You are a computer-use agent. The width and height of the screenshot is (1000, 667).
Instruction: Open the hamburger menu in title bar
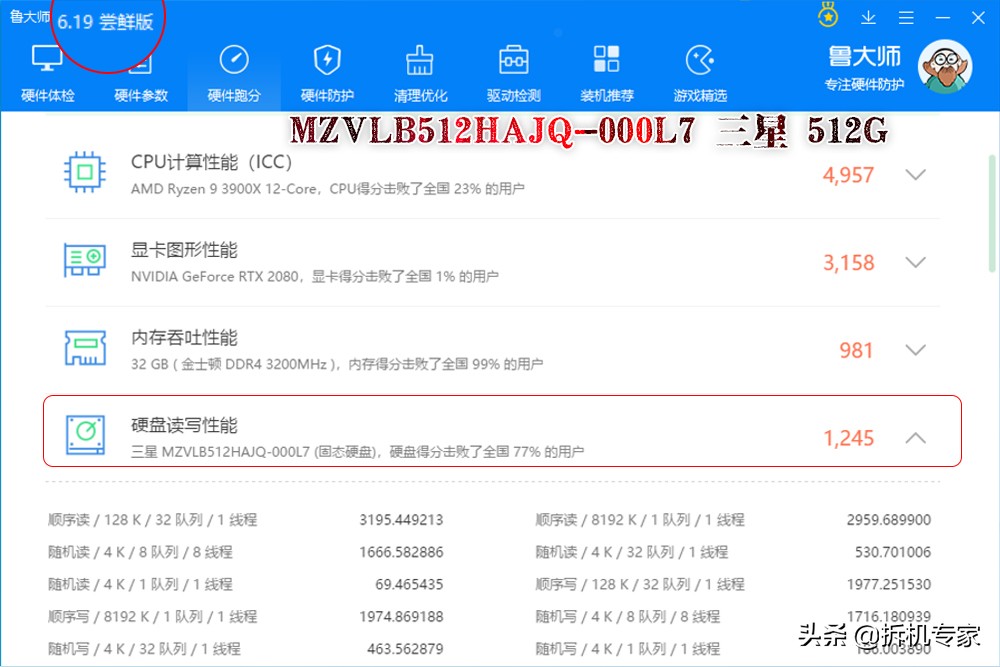tap(906, 17)
